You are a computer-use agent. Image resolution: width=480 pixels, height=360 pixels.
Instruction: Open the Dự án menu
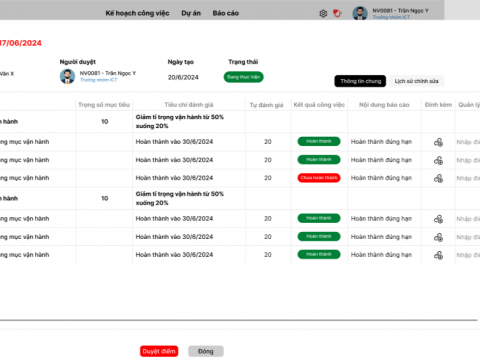click(x=191, y=13)
